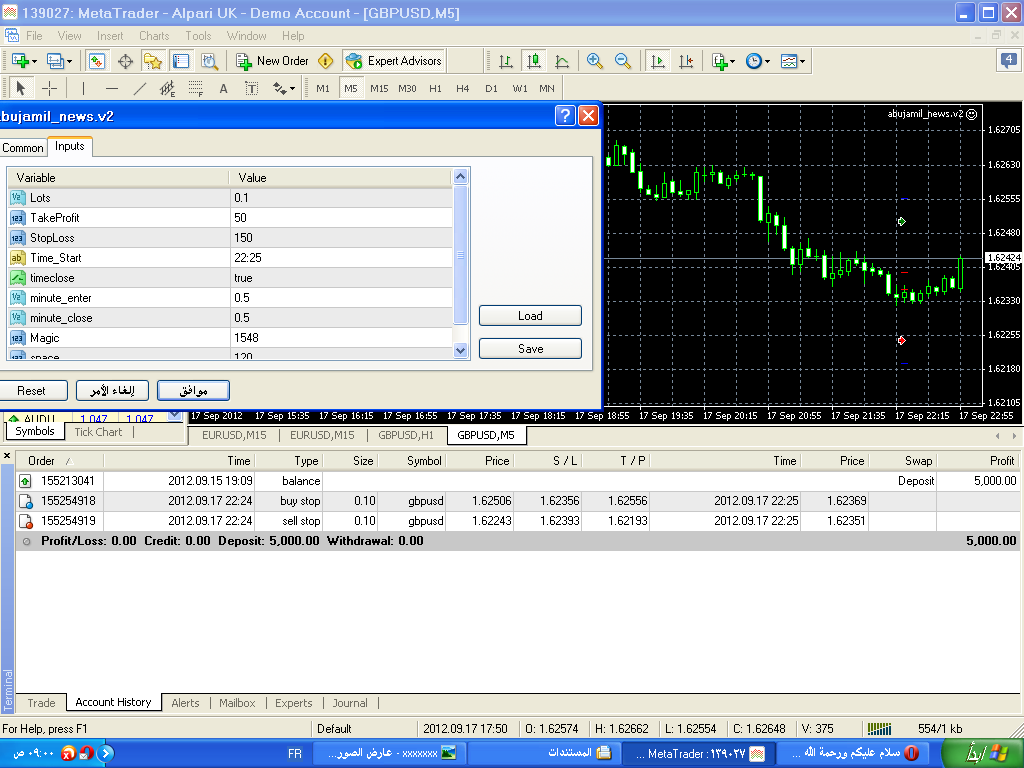Open the Charts menu
The image size is (1024, 768).
[154, 36]
